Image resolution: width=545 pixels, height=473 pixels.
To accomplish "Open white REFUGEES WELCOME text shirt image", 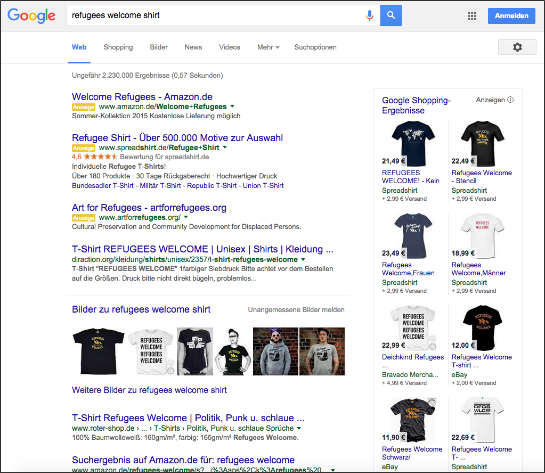I will (151, 351).
